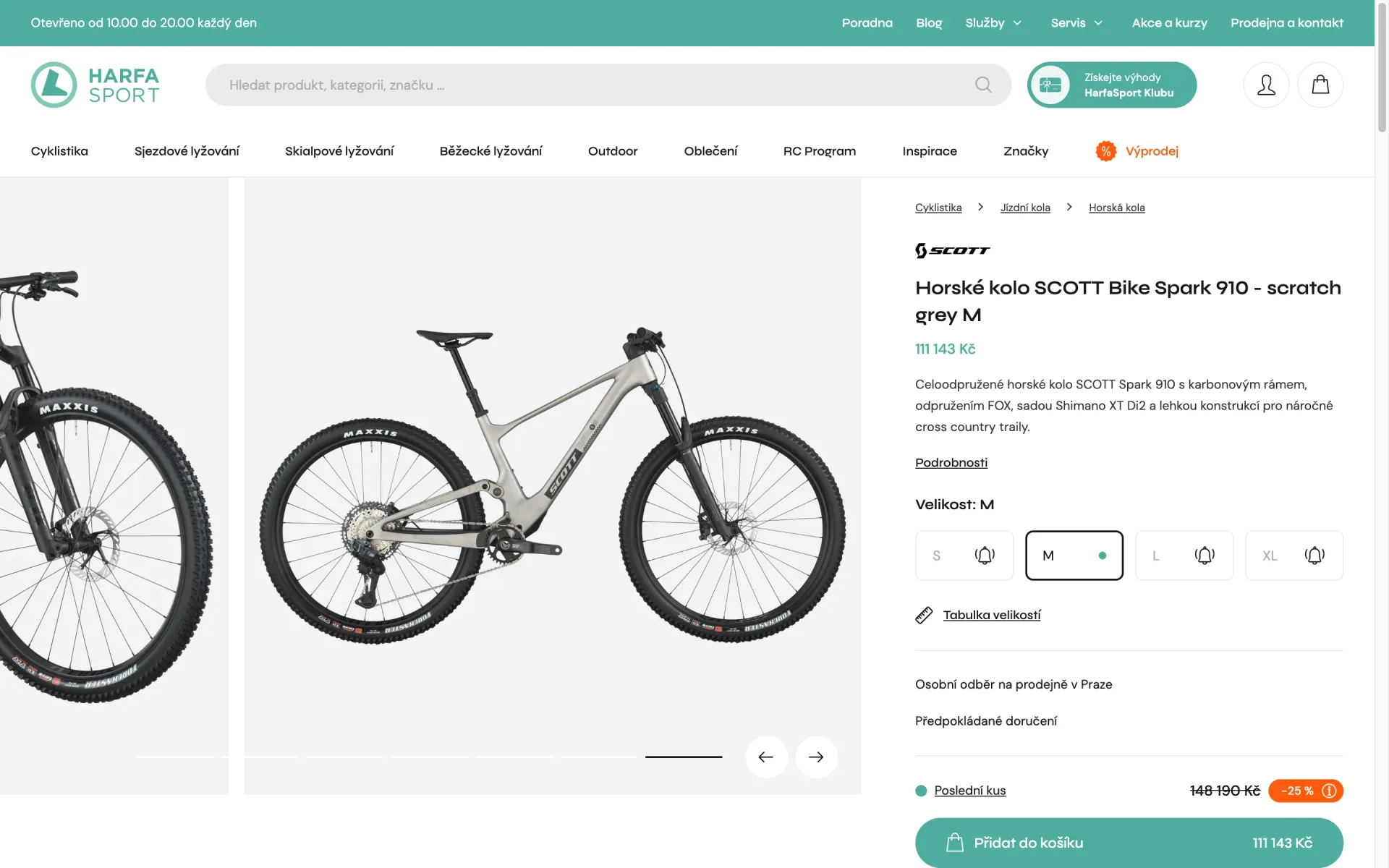1389x868 pixels.
Task: Open the Outdoor category menu
Action: (613, 151)
